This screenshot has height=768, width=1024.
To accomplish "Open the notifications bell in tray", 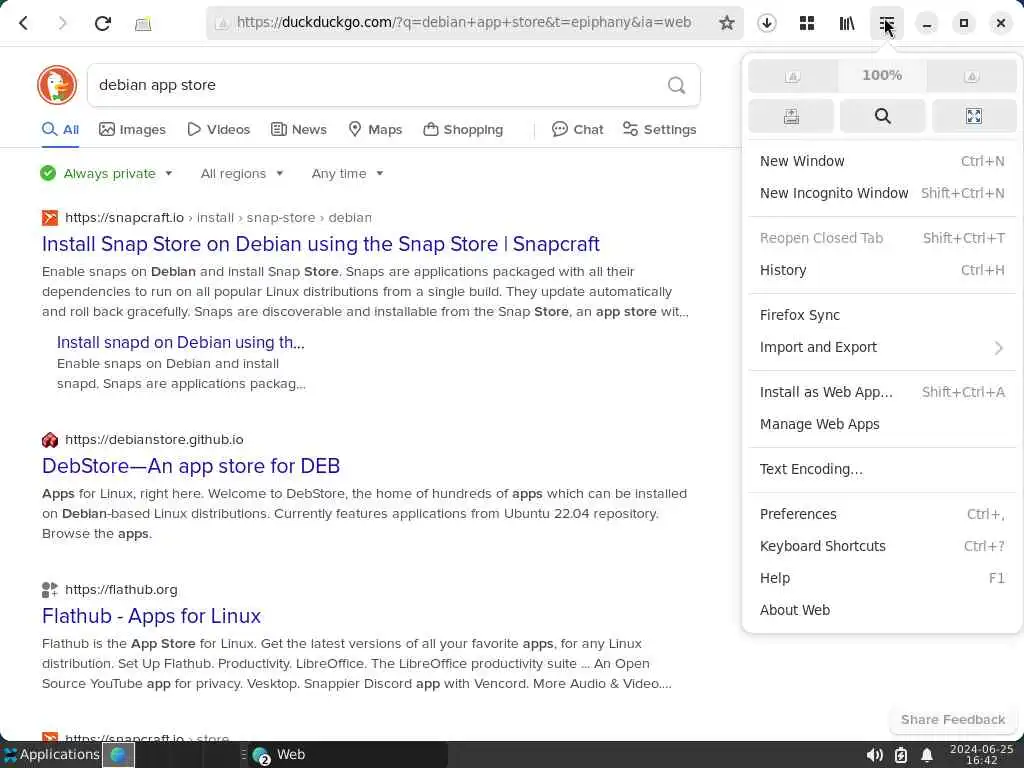I will click(x=927, y=756).
